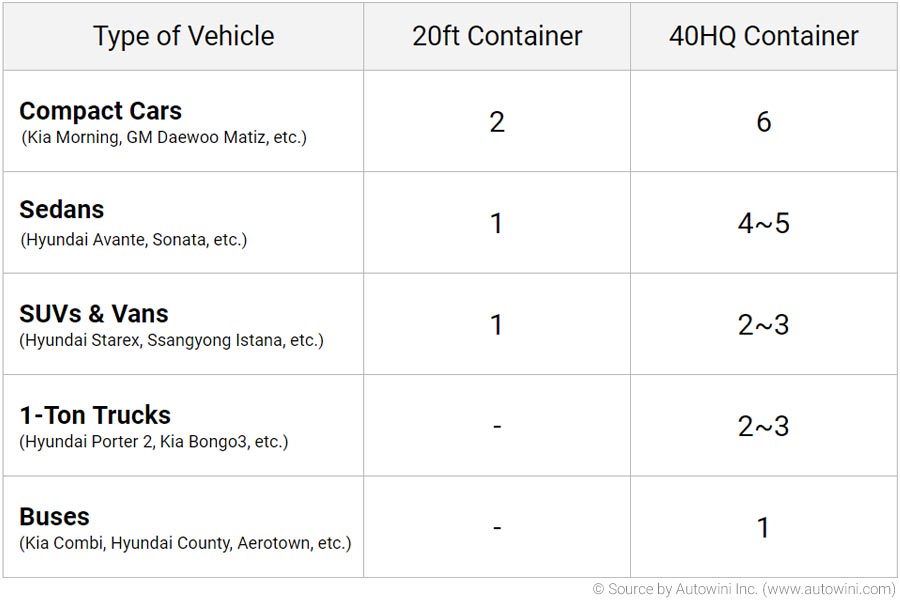Click the "1-Ton Trucks" row title

click(95, 415)
